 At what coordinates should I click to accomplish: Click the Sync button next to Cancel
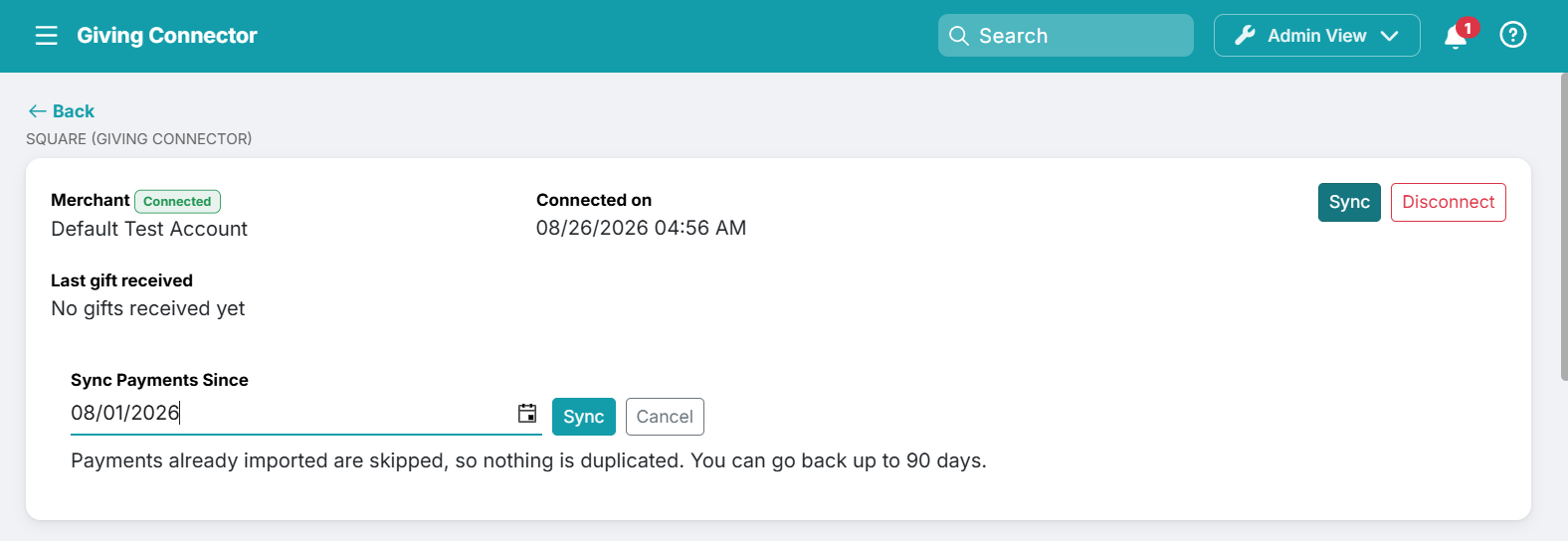coord(584,417)
